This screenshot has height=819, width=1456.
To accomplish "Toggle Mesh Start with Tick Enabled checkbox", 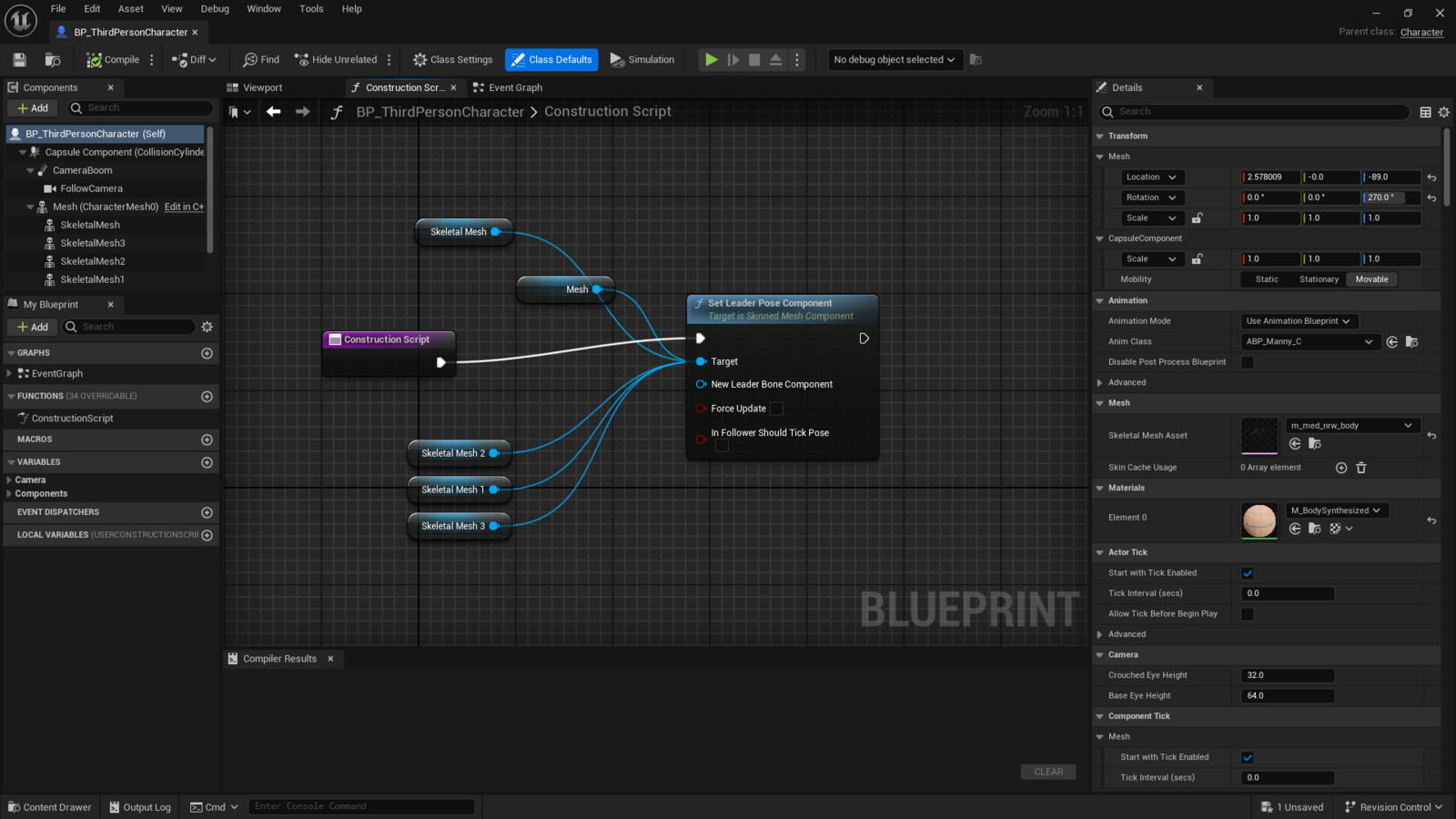I will point(1248,757).
